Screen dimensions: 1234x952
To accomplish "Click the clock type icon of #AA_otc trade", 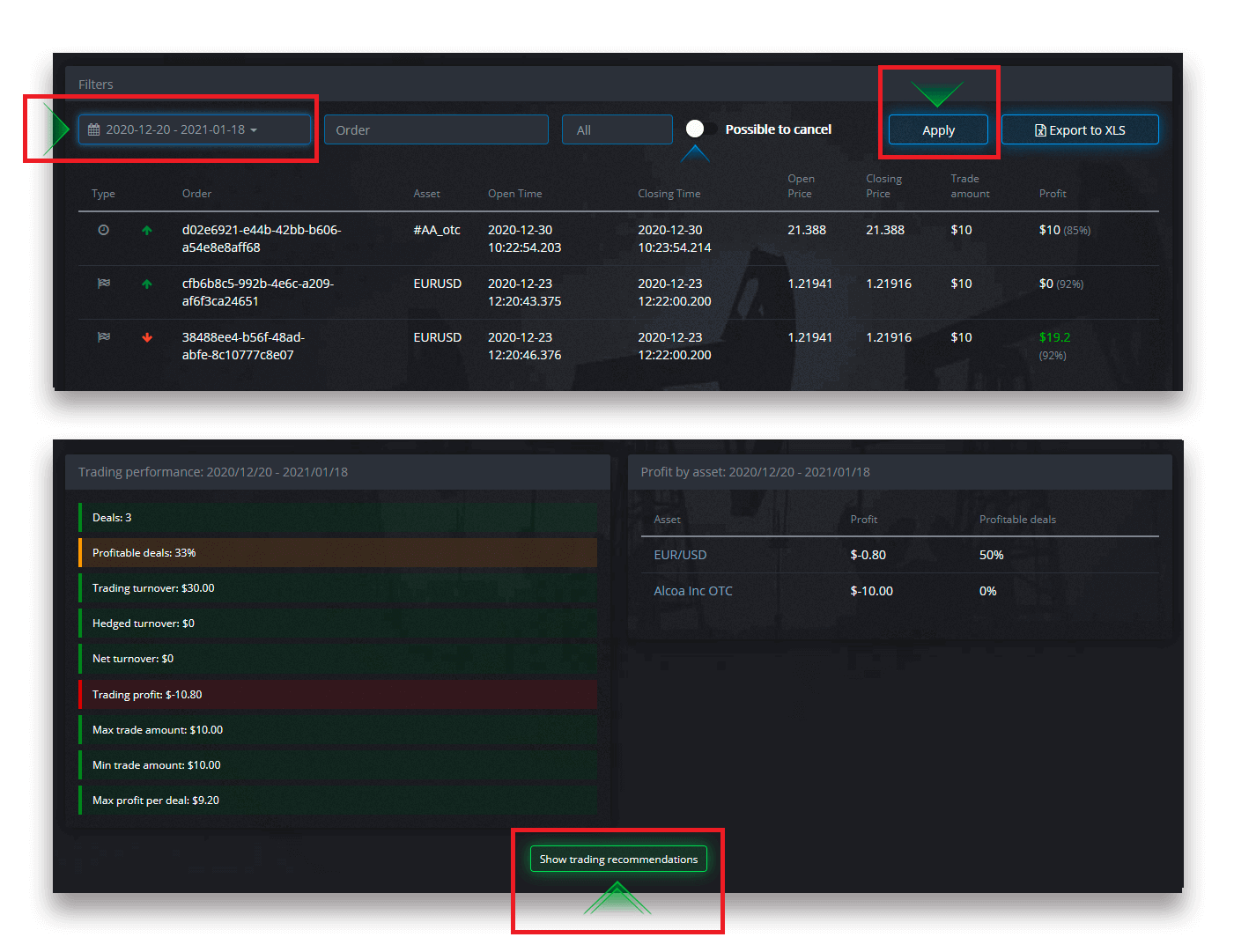I will [x=103, y=230].
